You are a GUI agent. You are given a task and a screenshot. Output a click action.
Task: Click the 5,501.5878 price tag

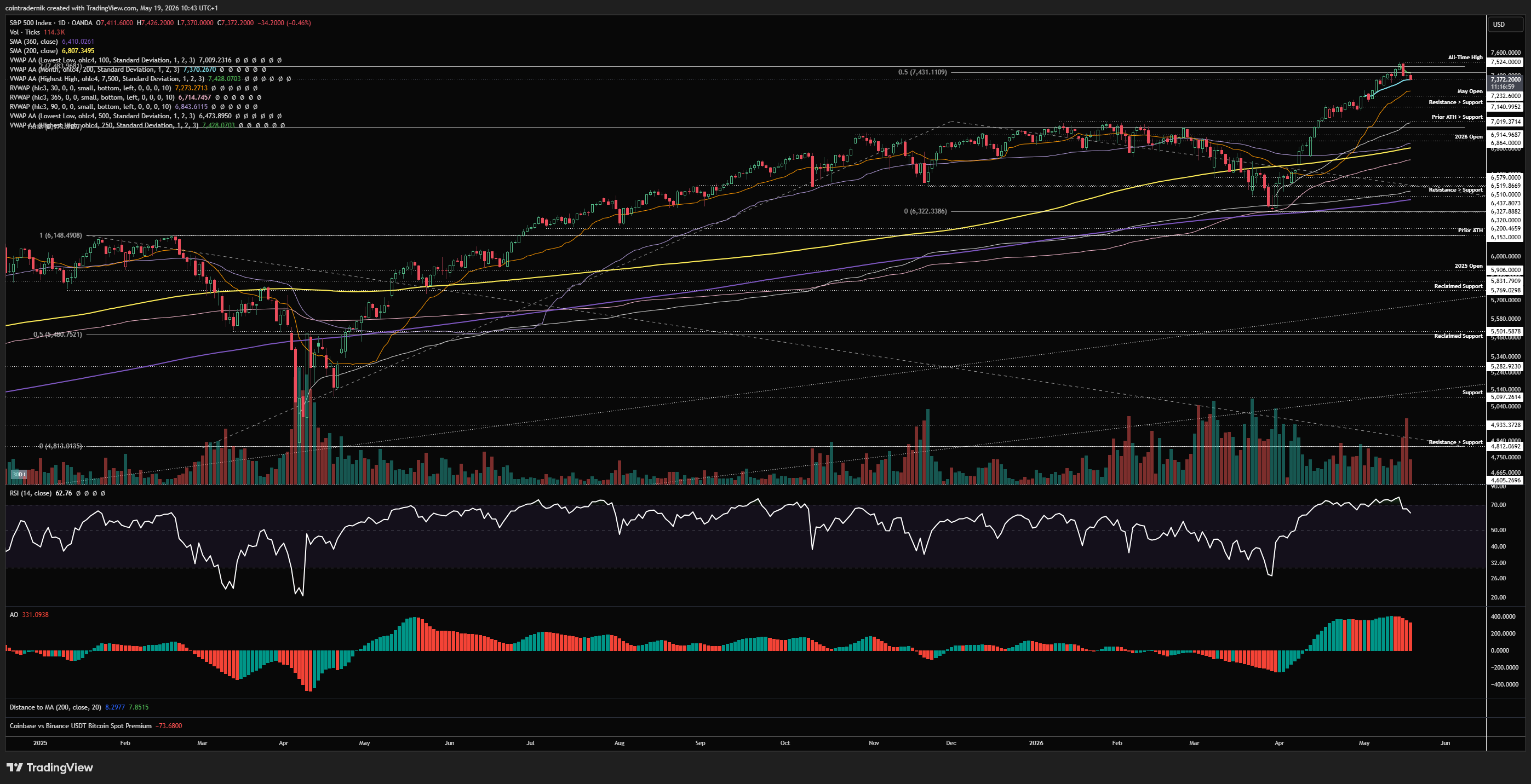click(x=1505, y=331)
